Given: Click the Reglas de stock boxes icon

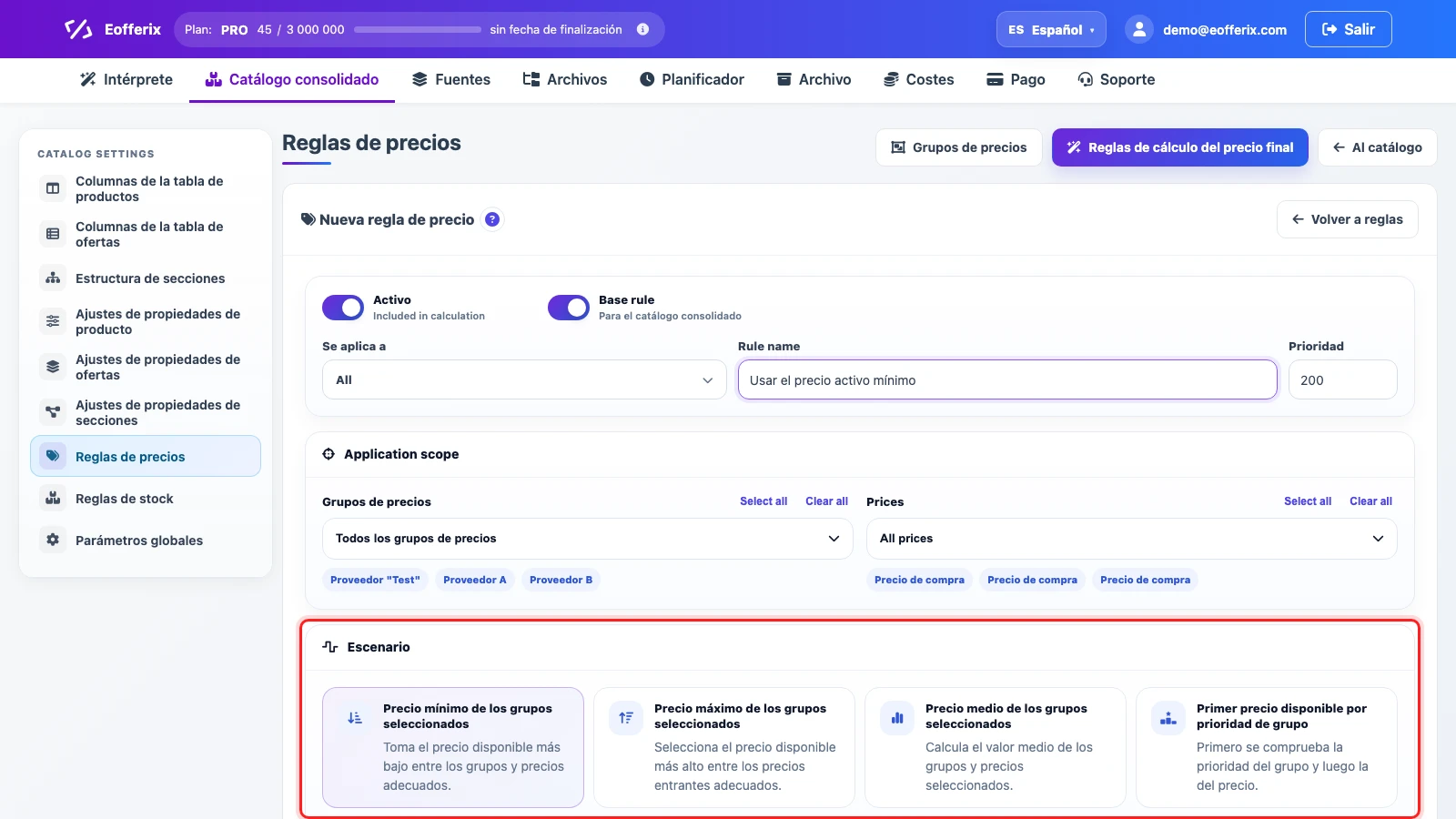Looking at the screenshot, I should (53, 498).
